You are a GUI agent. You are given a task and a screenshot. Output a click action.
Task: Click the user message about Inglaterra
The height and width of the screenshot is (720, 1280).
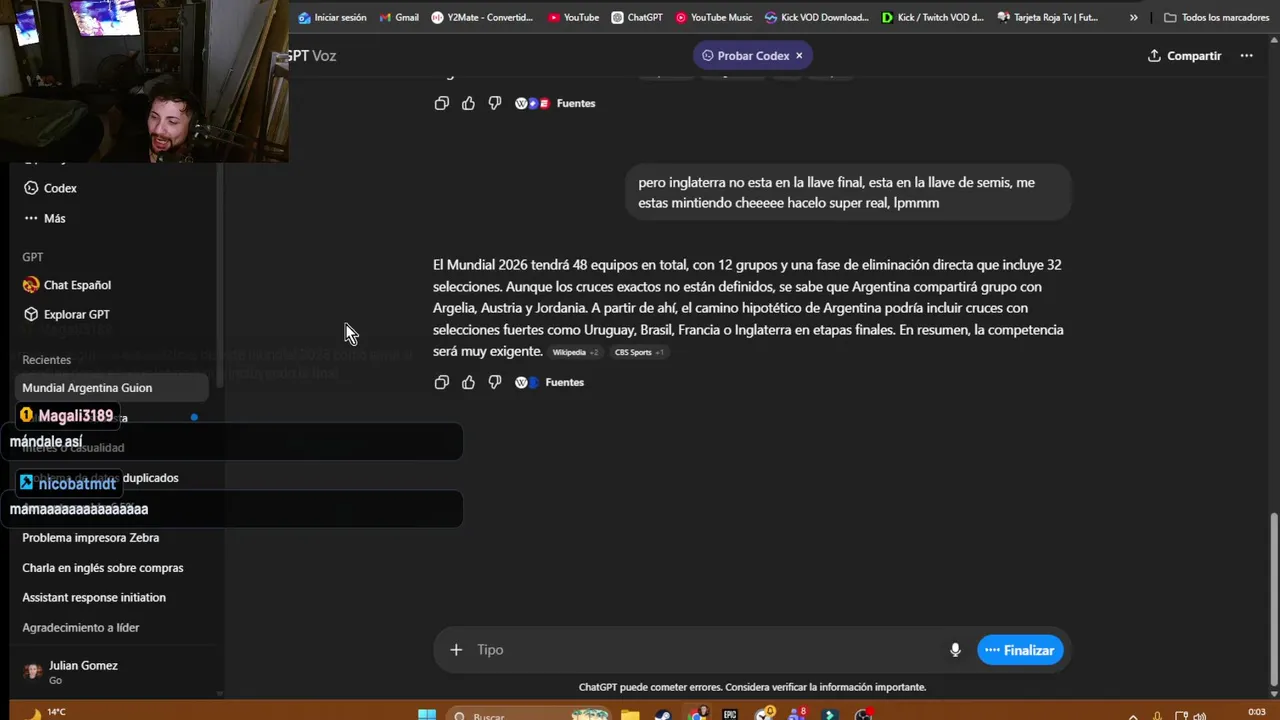pyautogui.click(x=848, y=193)
